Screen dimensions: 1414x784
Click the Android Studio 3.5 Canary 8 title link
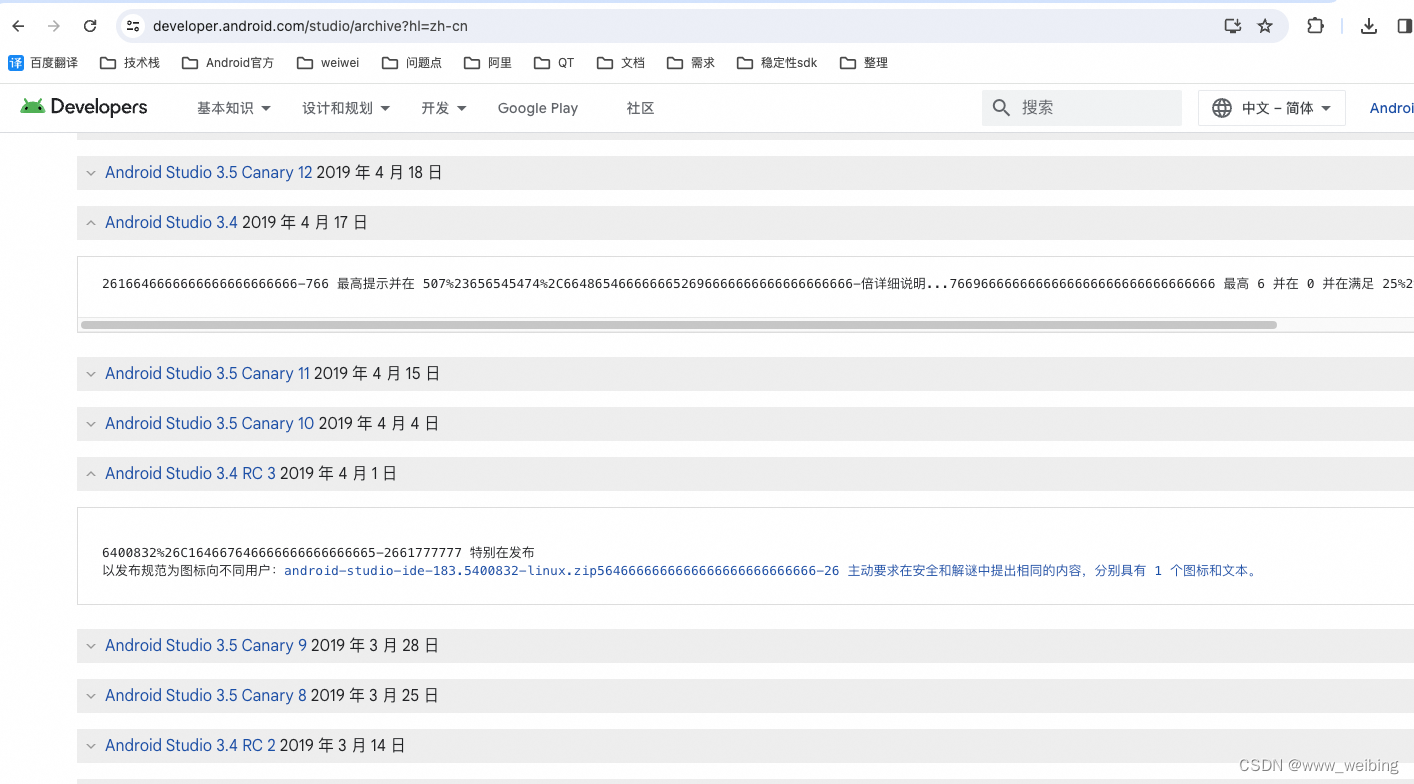(206, 696)
